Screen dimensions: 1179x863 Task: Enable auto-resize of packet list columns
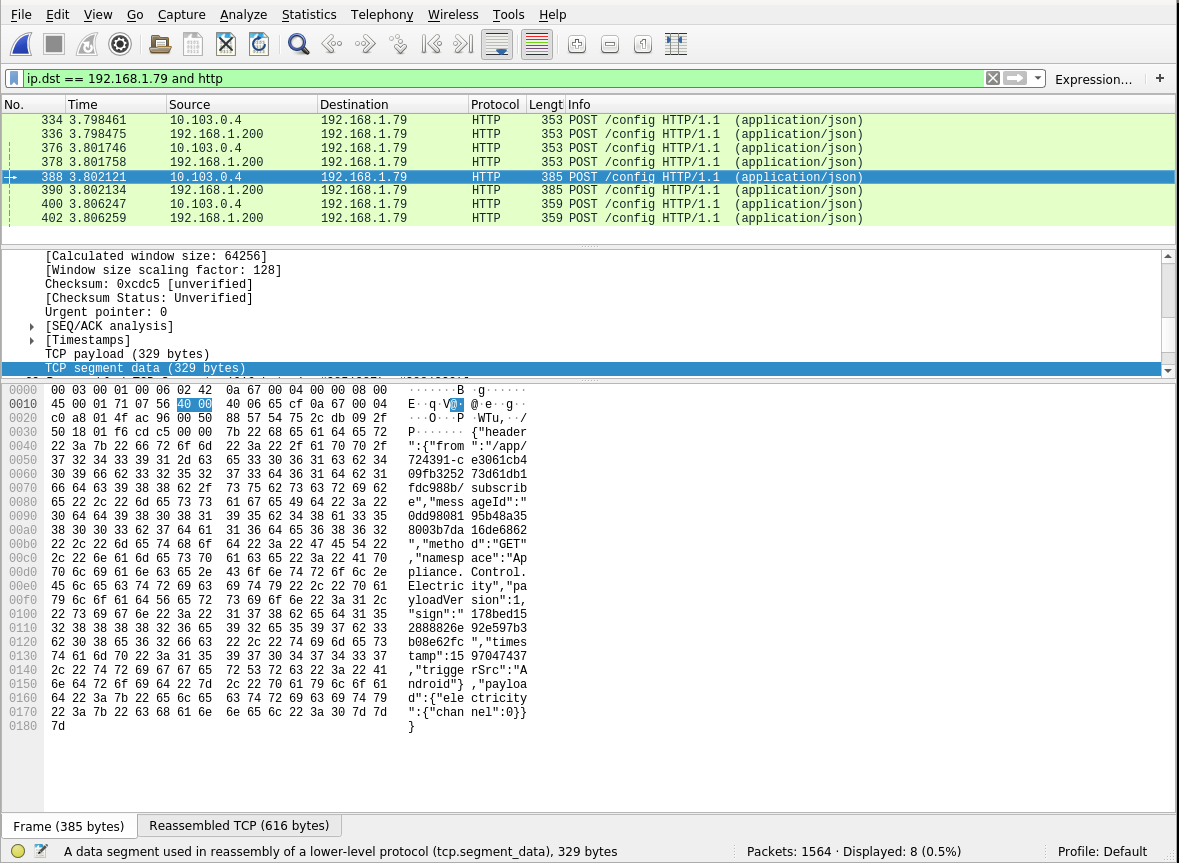click(x=675, y=44)
